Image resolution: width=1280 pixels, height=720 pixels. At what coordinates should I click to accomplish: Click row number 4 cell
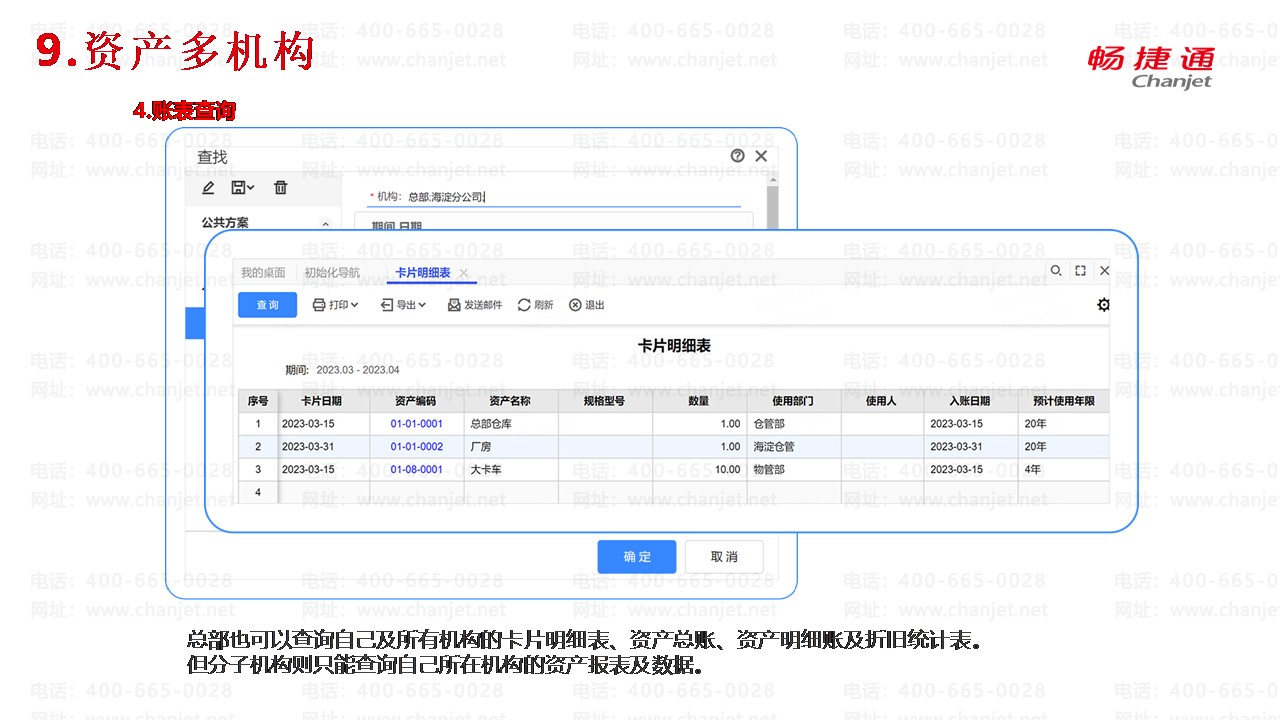258,492
